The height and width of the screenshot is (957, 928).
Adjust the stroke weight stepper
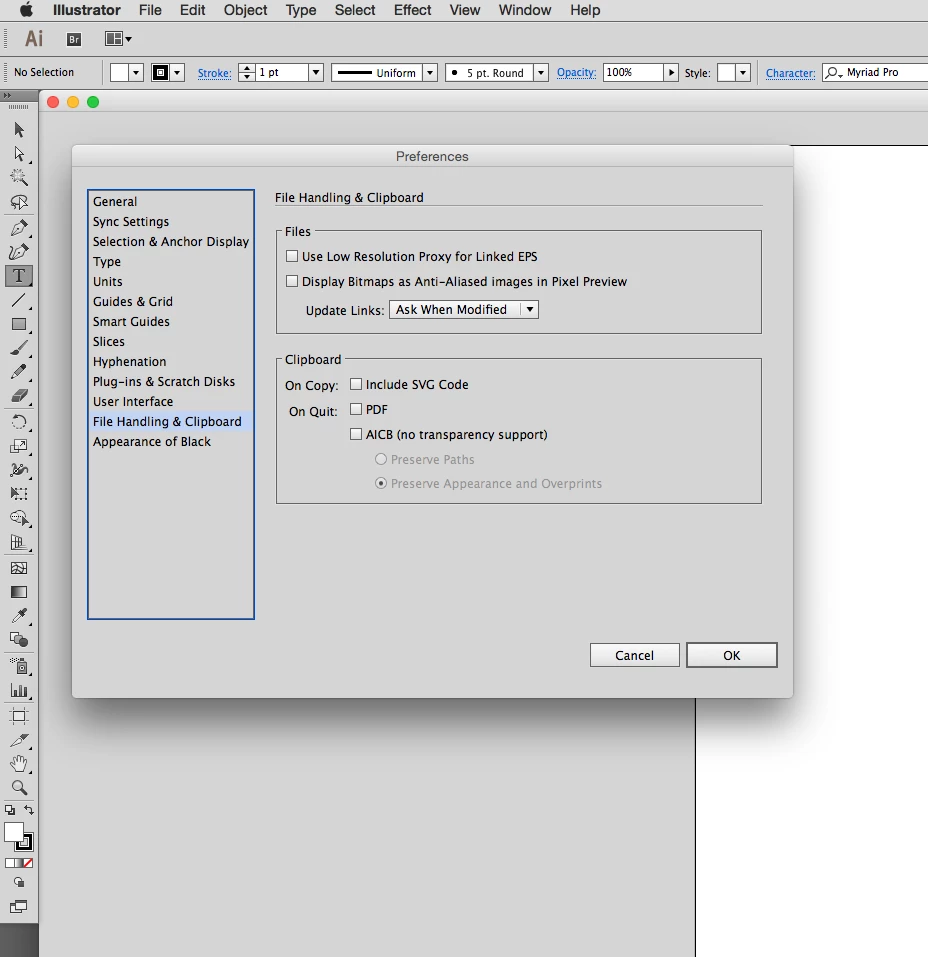247,73
